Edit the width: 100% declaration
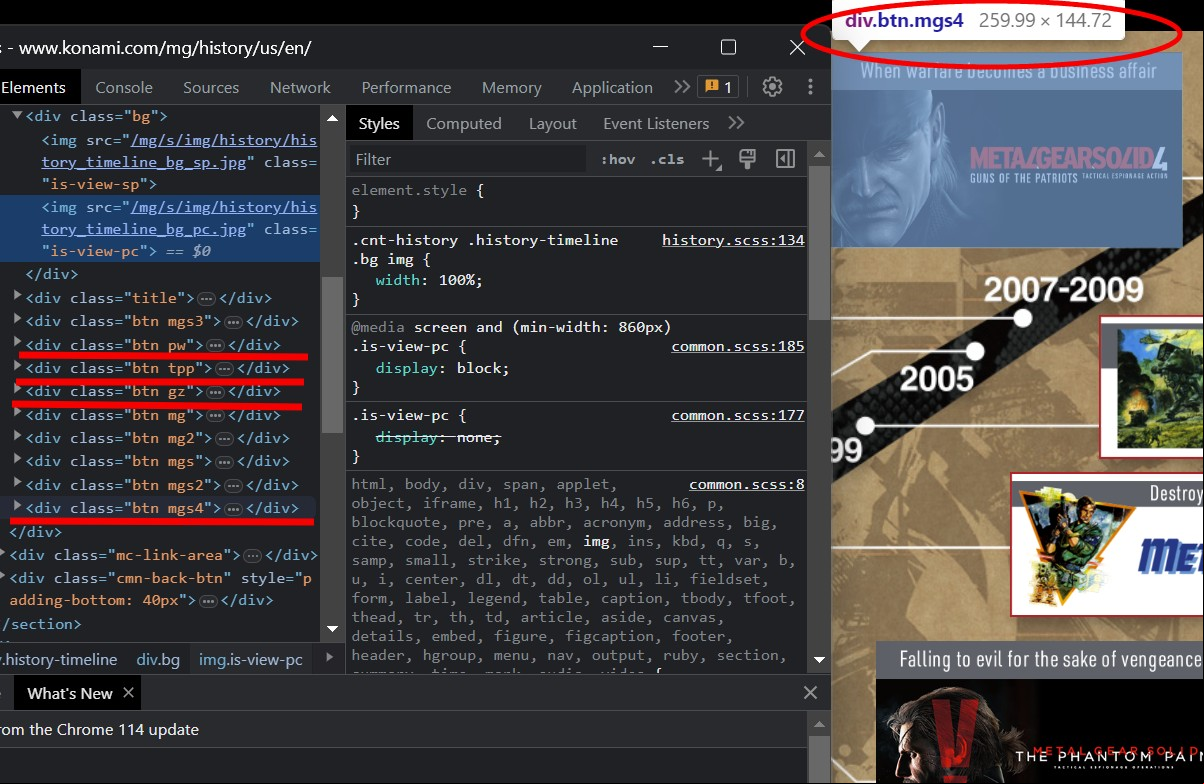This screenshot has height=784, width=1204. (429, 280)
